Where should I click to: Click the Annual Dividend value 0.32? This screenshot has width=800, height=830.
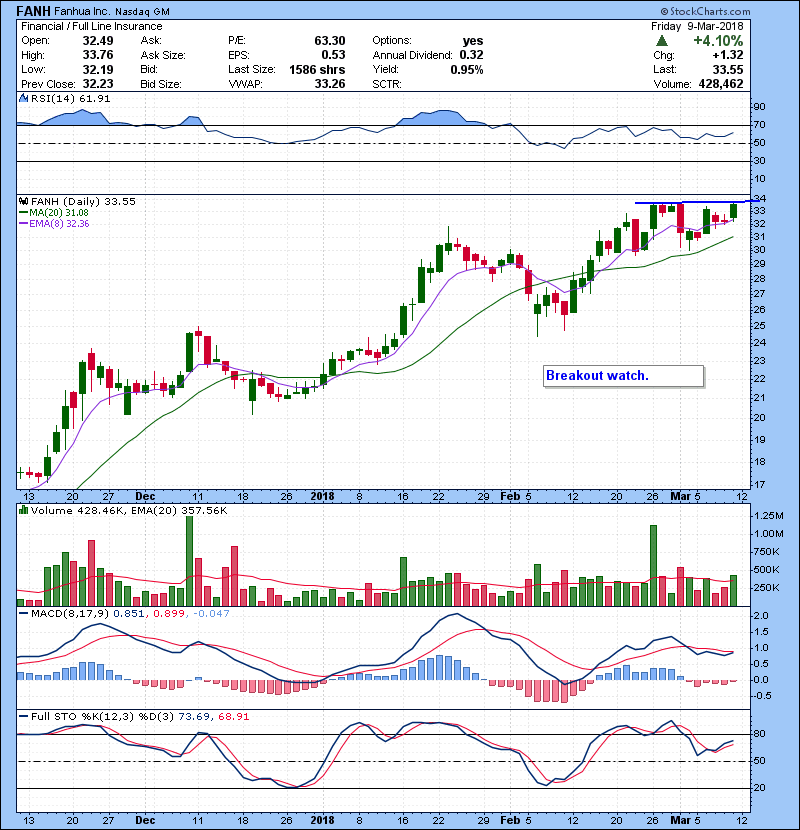pos(471,55)
